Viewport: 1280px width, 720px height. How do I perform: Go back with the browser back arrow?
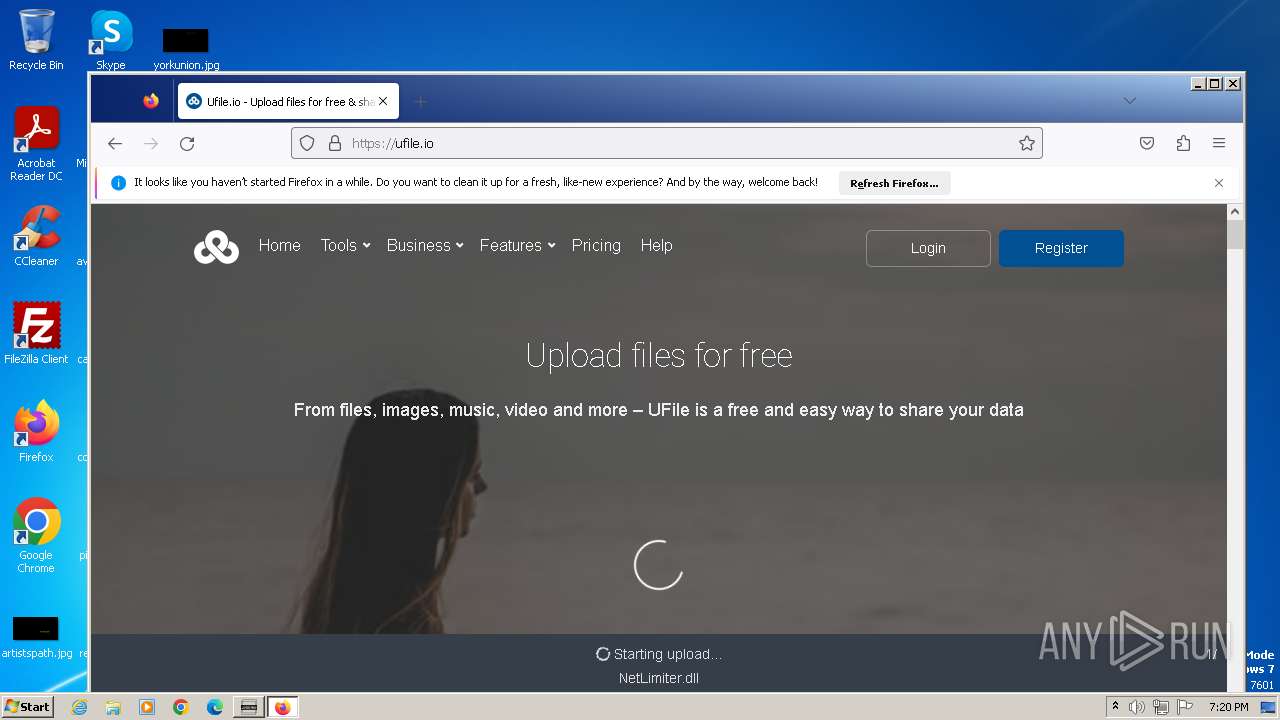pos(115,143)
